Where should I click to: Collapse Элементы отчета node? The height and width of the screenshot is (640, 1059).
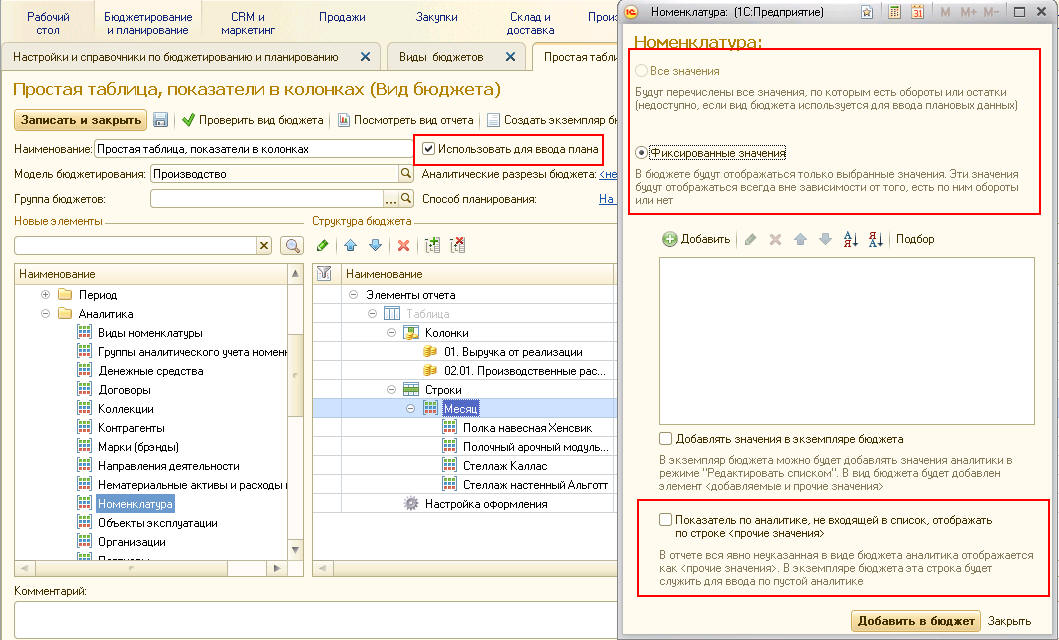(x=353, y=294)
